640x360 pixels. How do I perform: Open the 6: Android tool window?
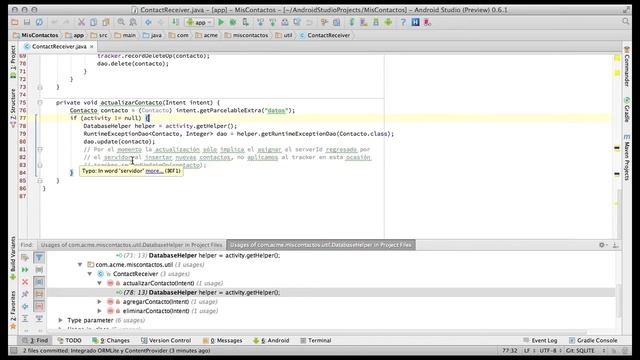[x=271, y=340]
